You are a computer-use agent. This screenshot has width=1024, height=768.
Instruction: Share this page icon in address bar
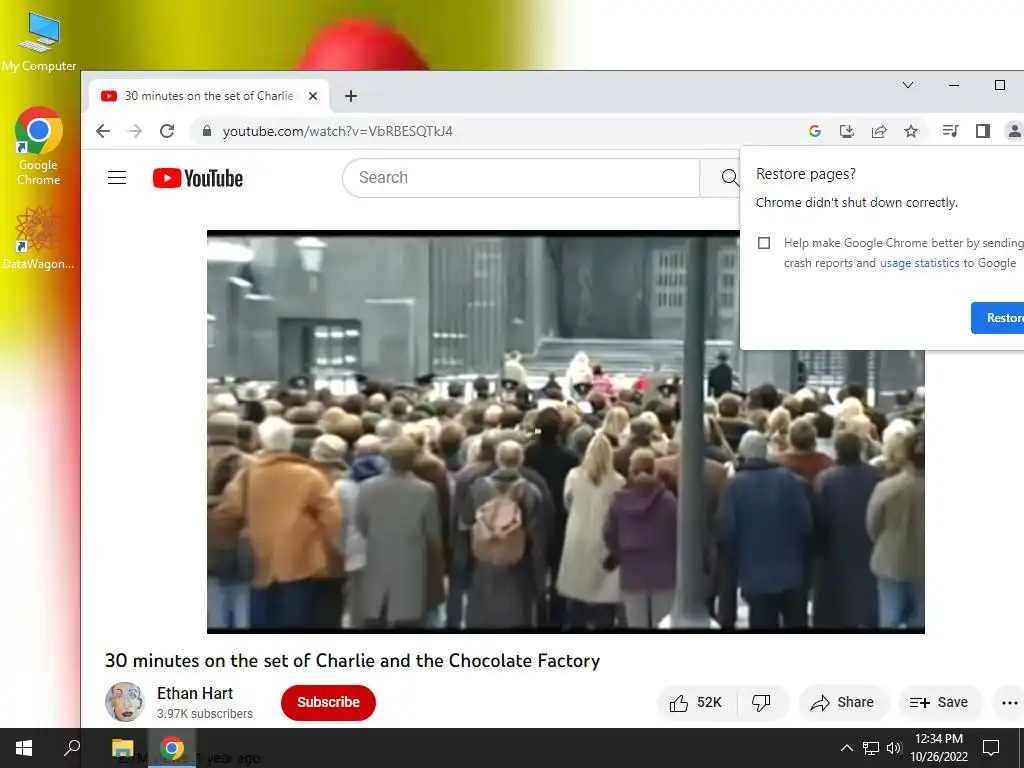tap(879, 131)
